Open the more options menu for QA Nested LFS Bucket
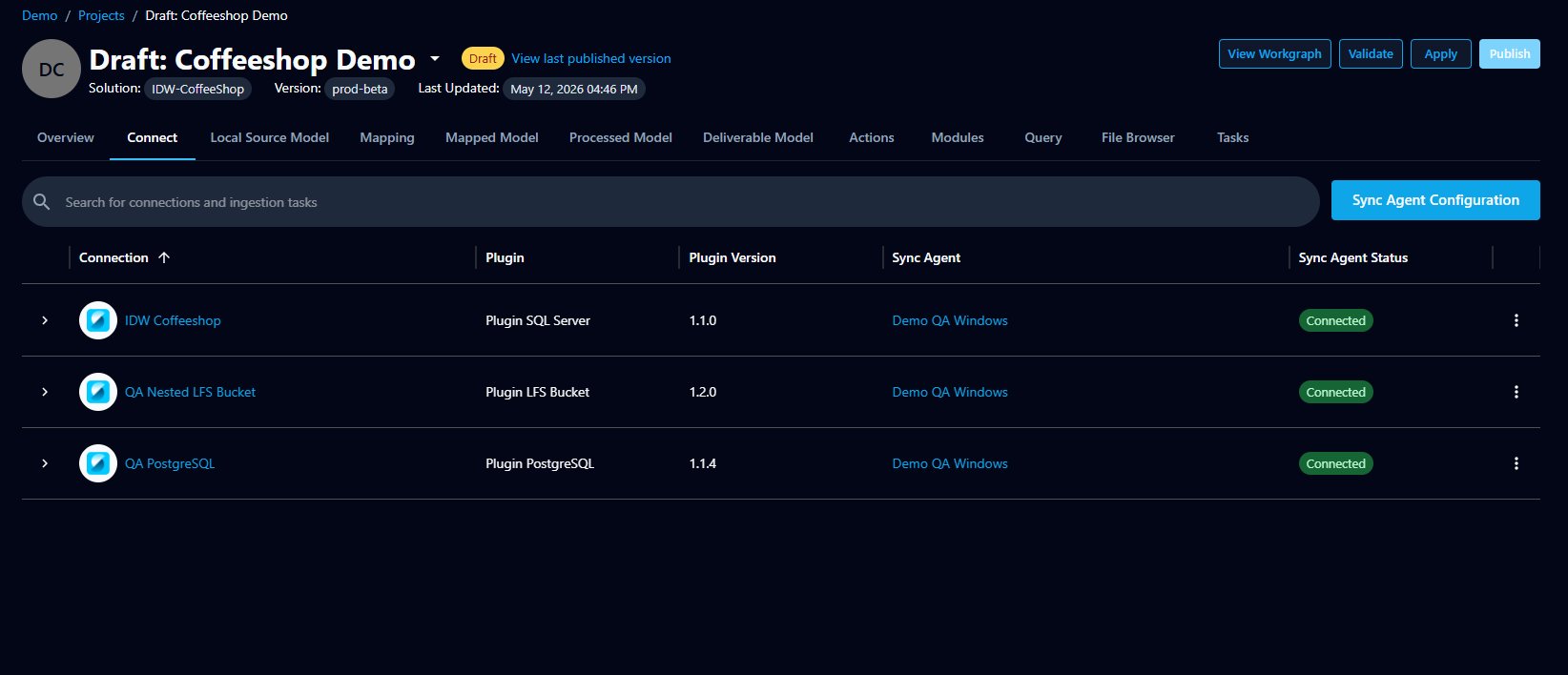The width and height of the screenshot is (1568, 675). 1516,392
